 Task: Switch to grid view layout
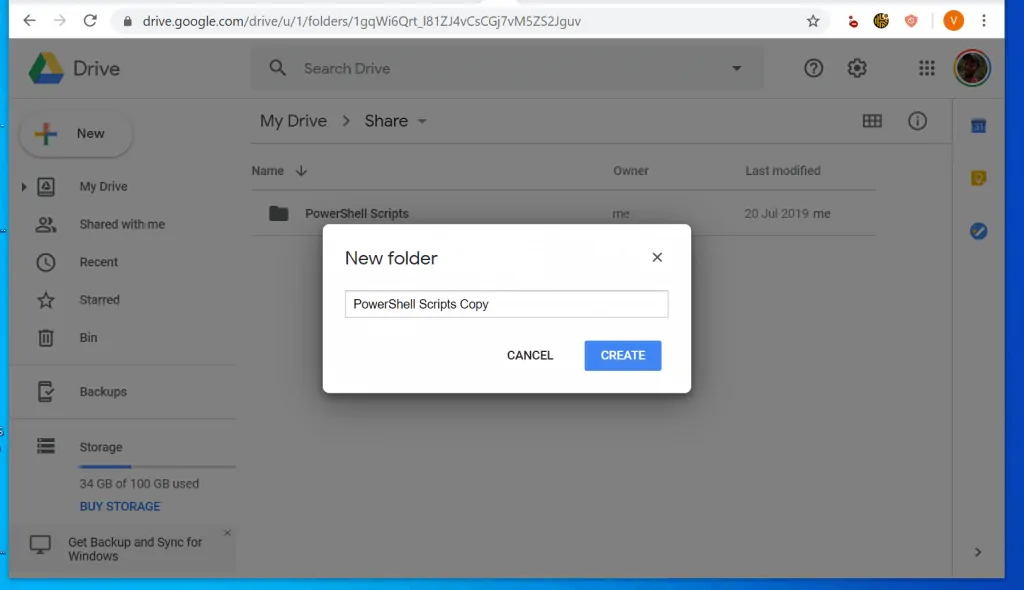(x=872, y=120)
